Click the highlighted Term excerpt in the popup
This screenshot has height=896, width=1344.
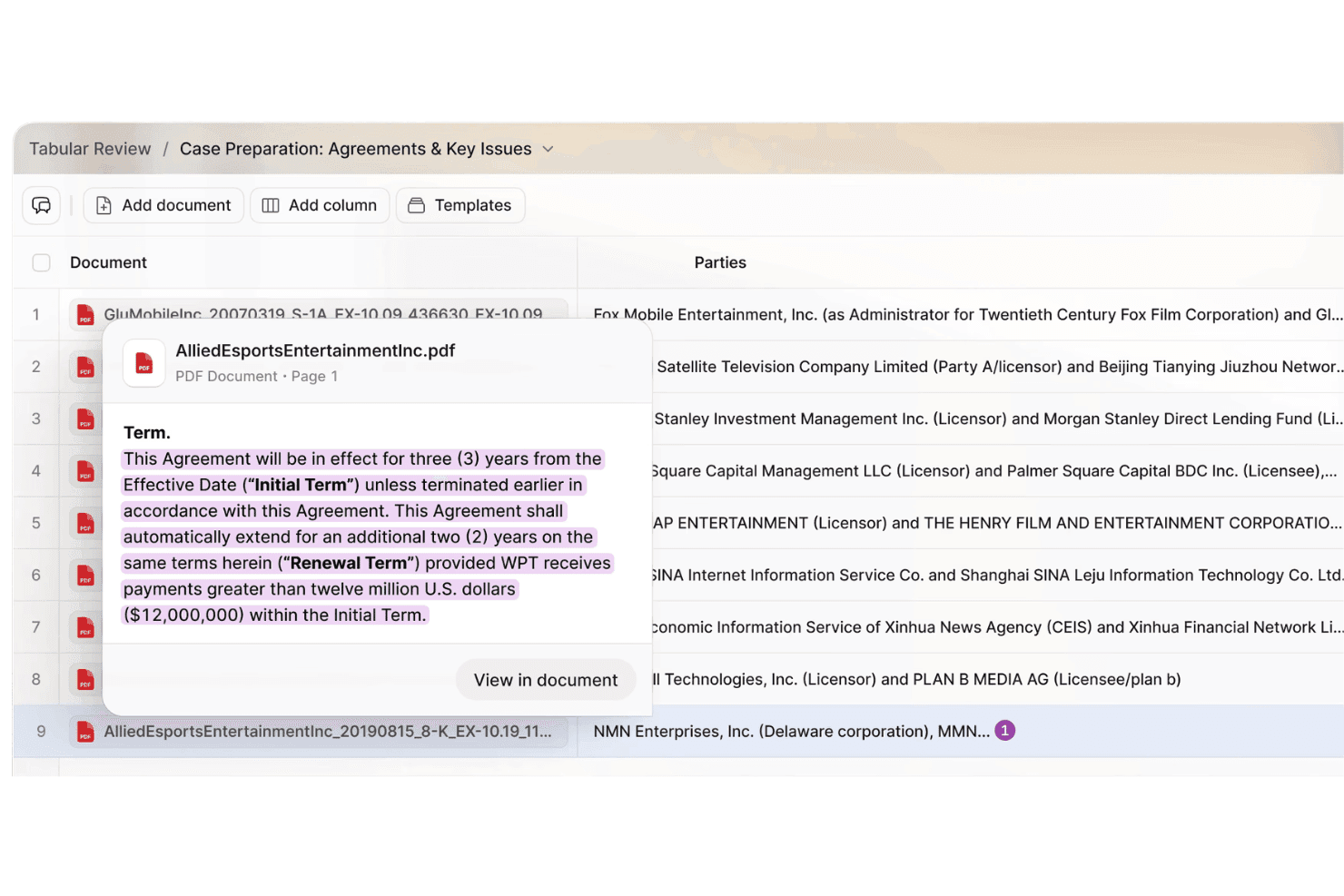367,537
